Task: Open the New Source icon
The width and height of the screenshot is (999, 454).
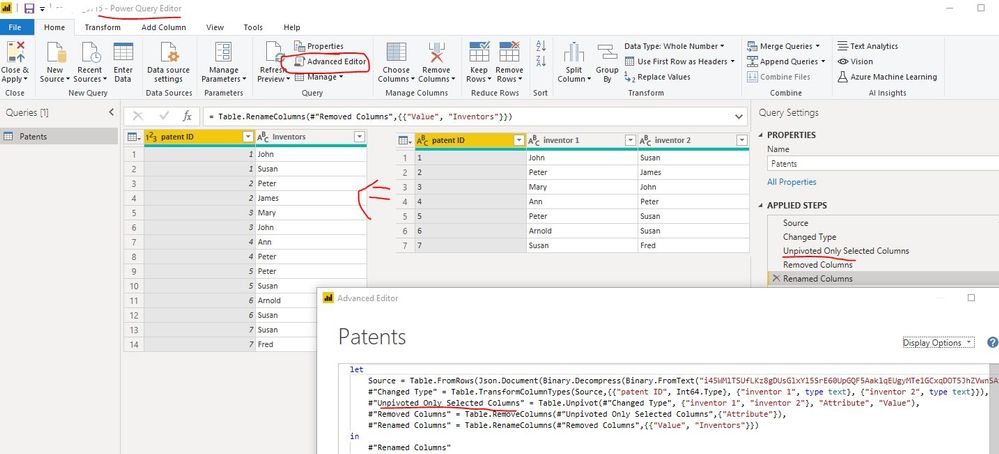Action: coord(55,52)
